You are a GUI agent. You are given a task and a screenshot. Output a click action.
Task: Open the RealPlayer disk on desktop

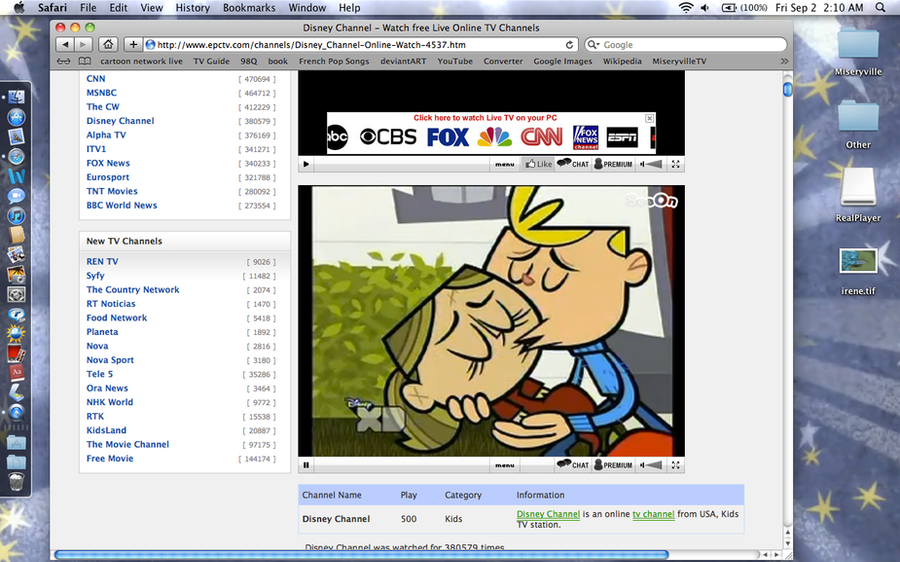[858, 195]
